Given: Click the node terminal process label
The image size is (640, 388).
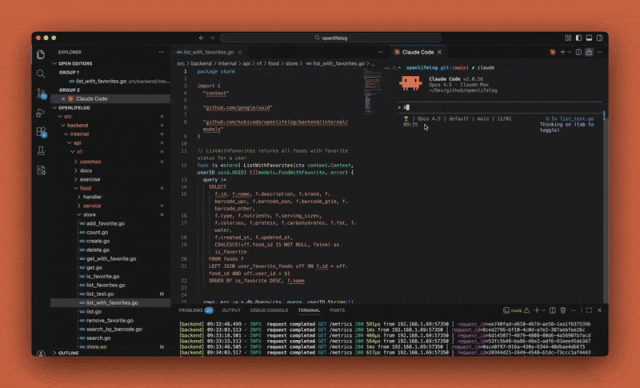Looking at the screenshot, I should tap(517, 310).
